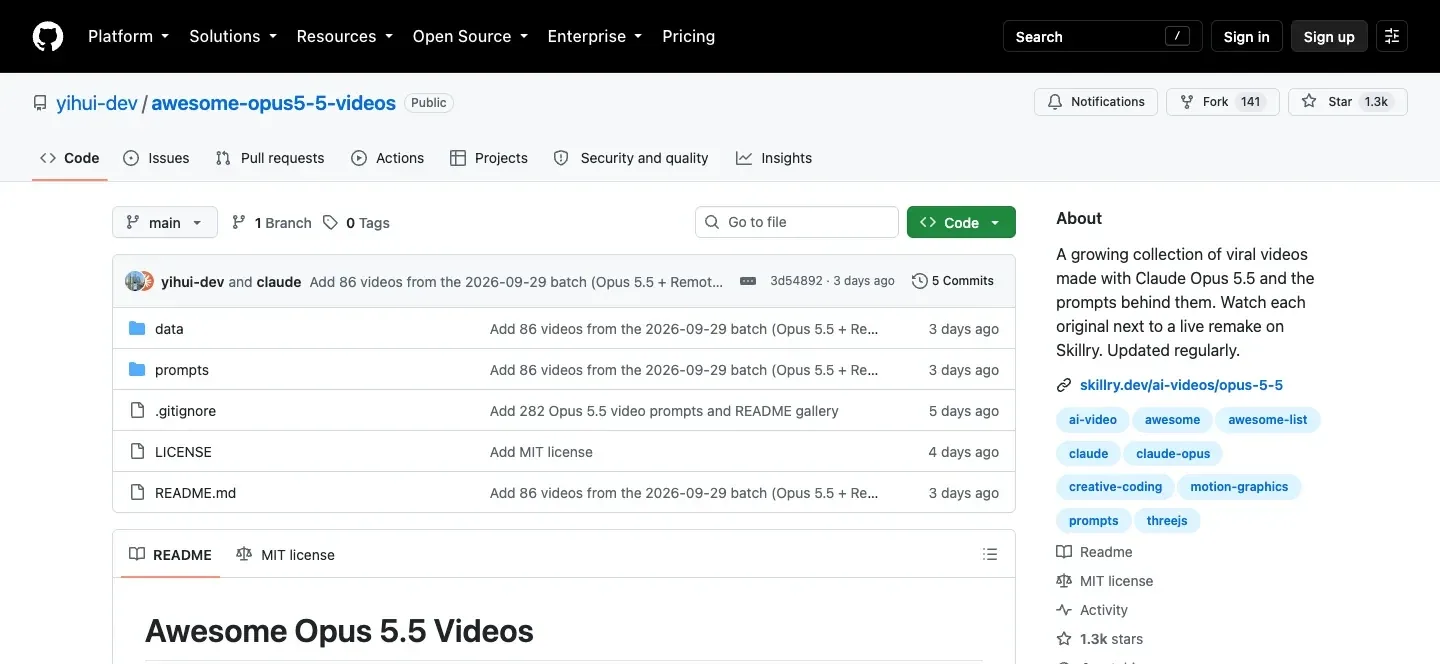
Task: Click the data folder icon
Action: coord(137,329)
